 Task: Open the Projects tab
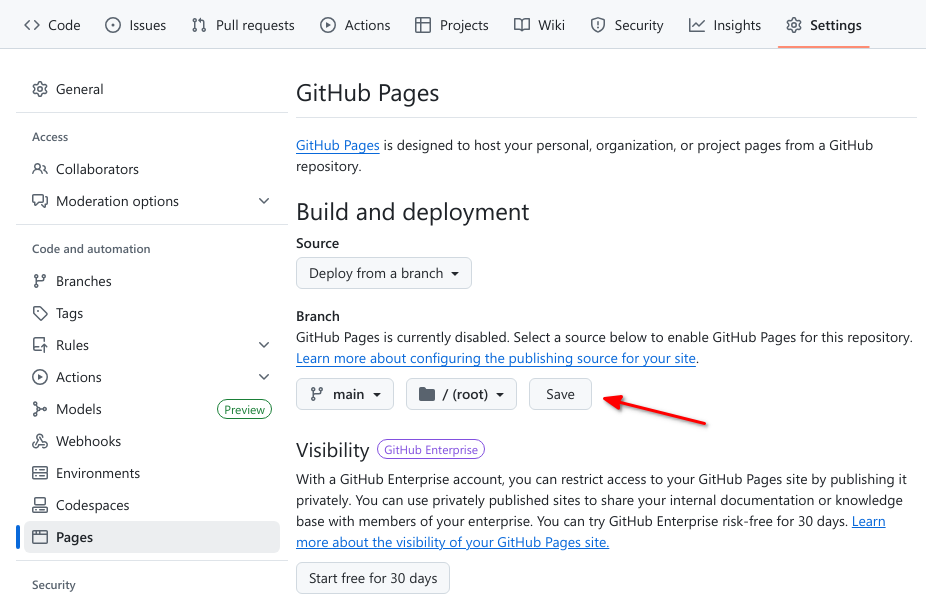pyautogui.click(x=452, y=25)
